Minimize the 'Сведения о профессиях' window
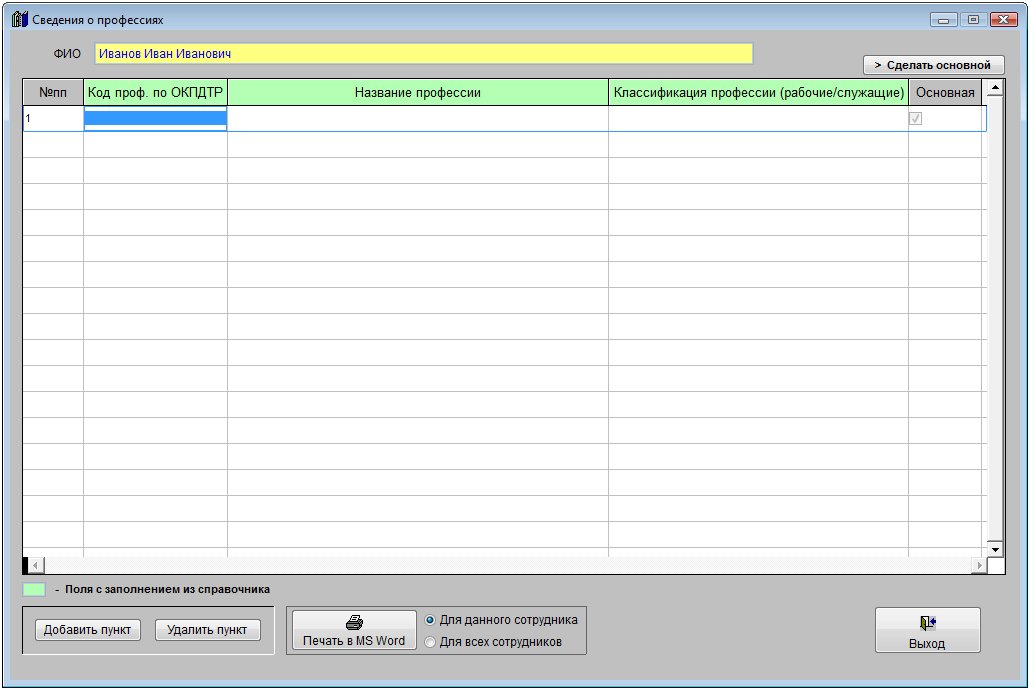1029x688 pixels. [944, 20]
